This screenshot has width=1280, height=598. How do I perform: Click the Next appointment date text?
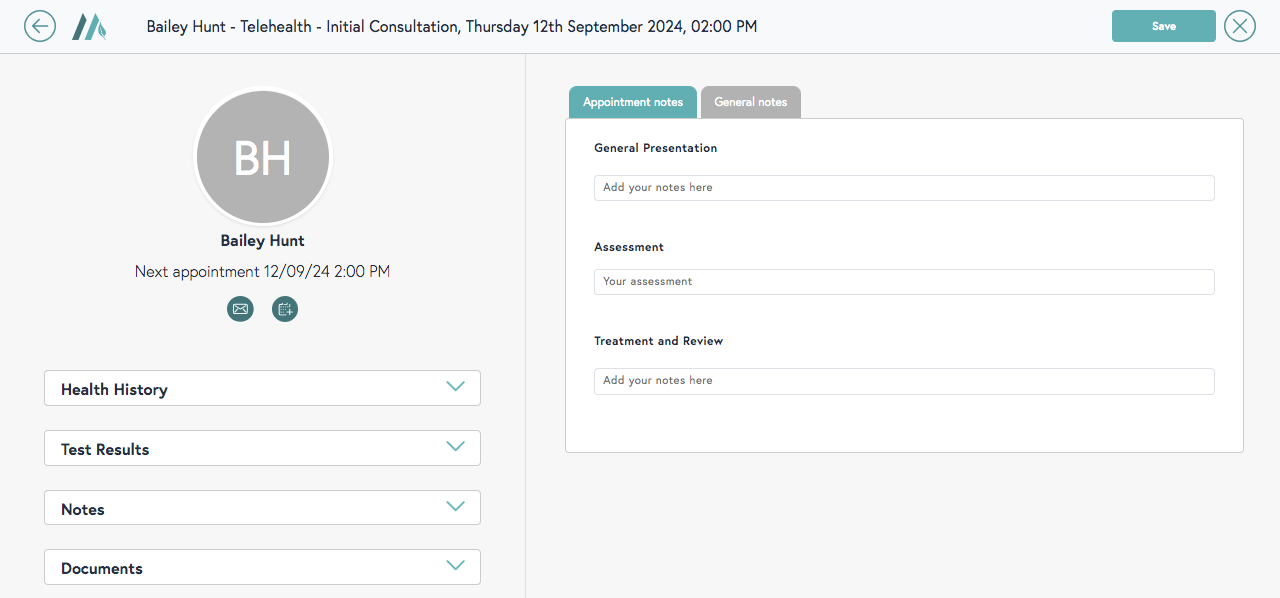click(x=263, y=272)
